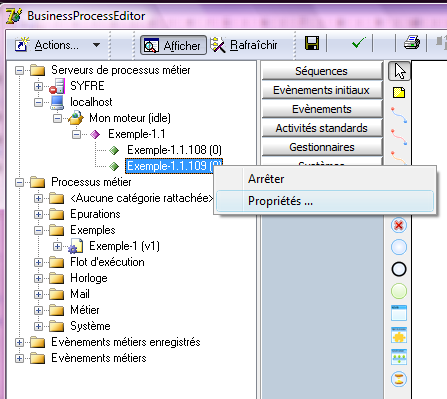Image resolution: width=447 pixels, height=399 pixels.
Task: Click the Exemple-1 (v1) process document icon
Action: pos(76,246)
